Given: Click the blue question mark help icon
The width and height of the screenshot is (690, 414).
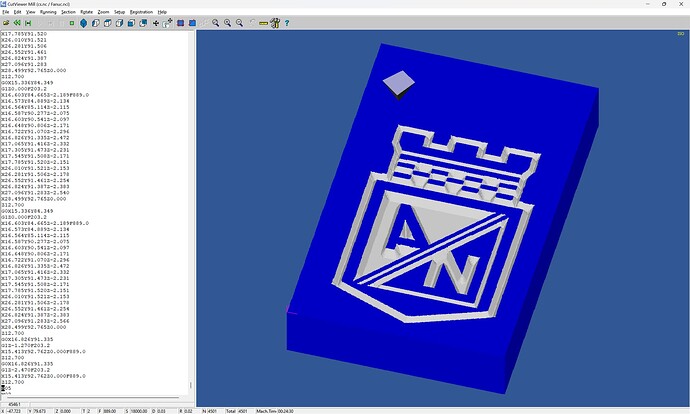Looking at the screenshot, I should pos(287,23).
